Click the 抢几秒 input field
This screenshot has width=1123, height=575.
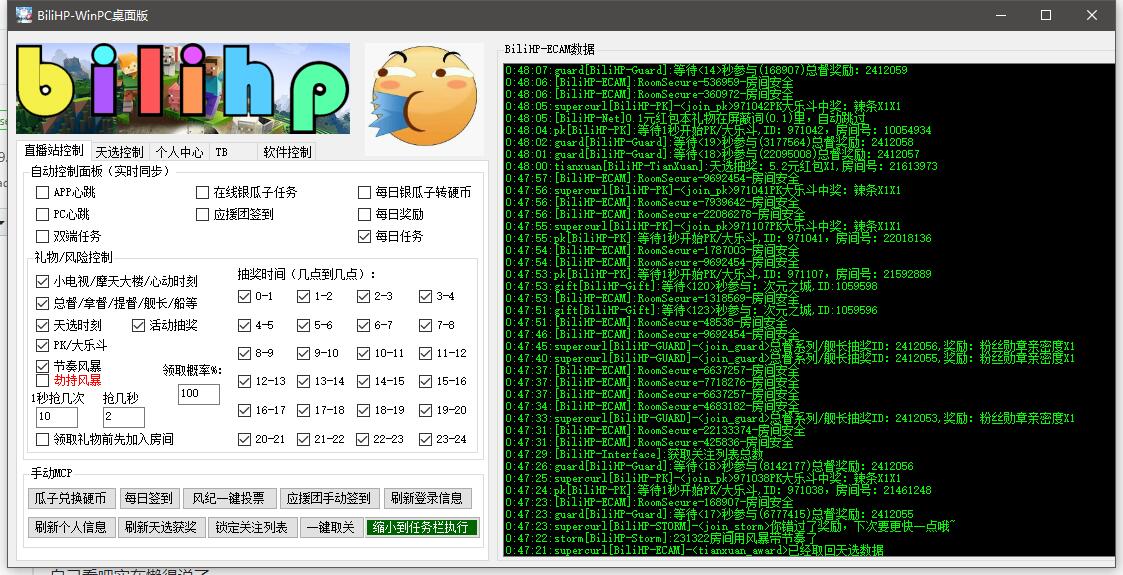click(x=124, y=417)
